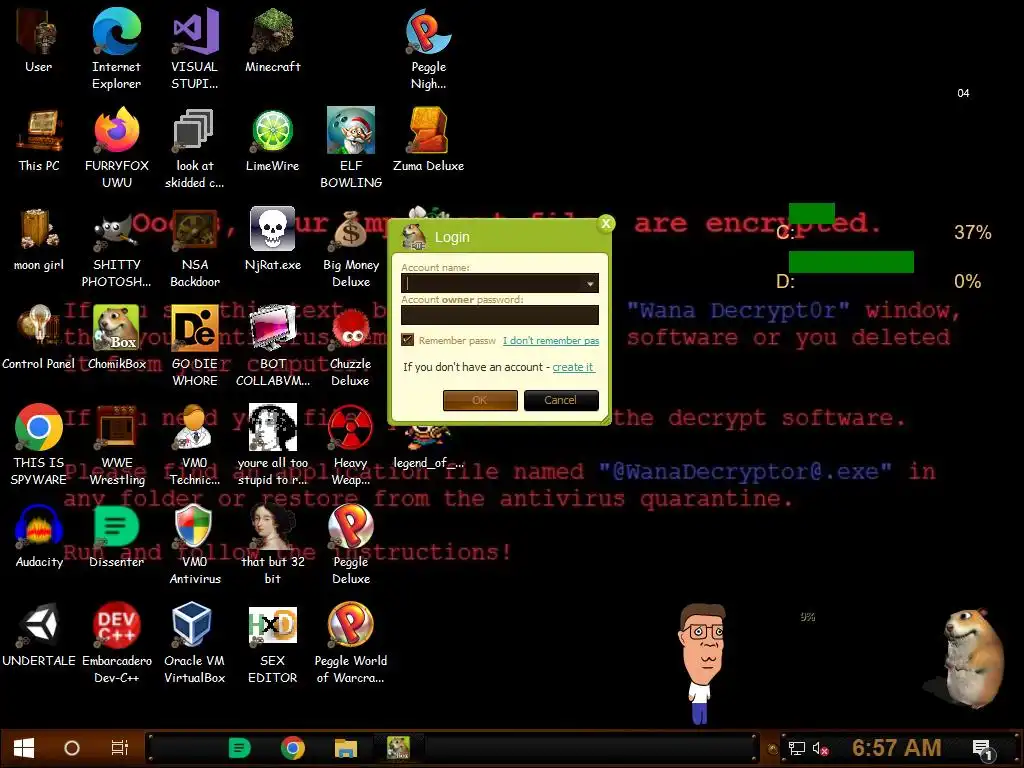Click the D: drive usage bar
The image size is (1024, 768).
pyautogui.click(x=851, y=261)
